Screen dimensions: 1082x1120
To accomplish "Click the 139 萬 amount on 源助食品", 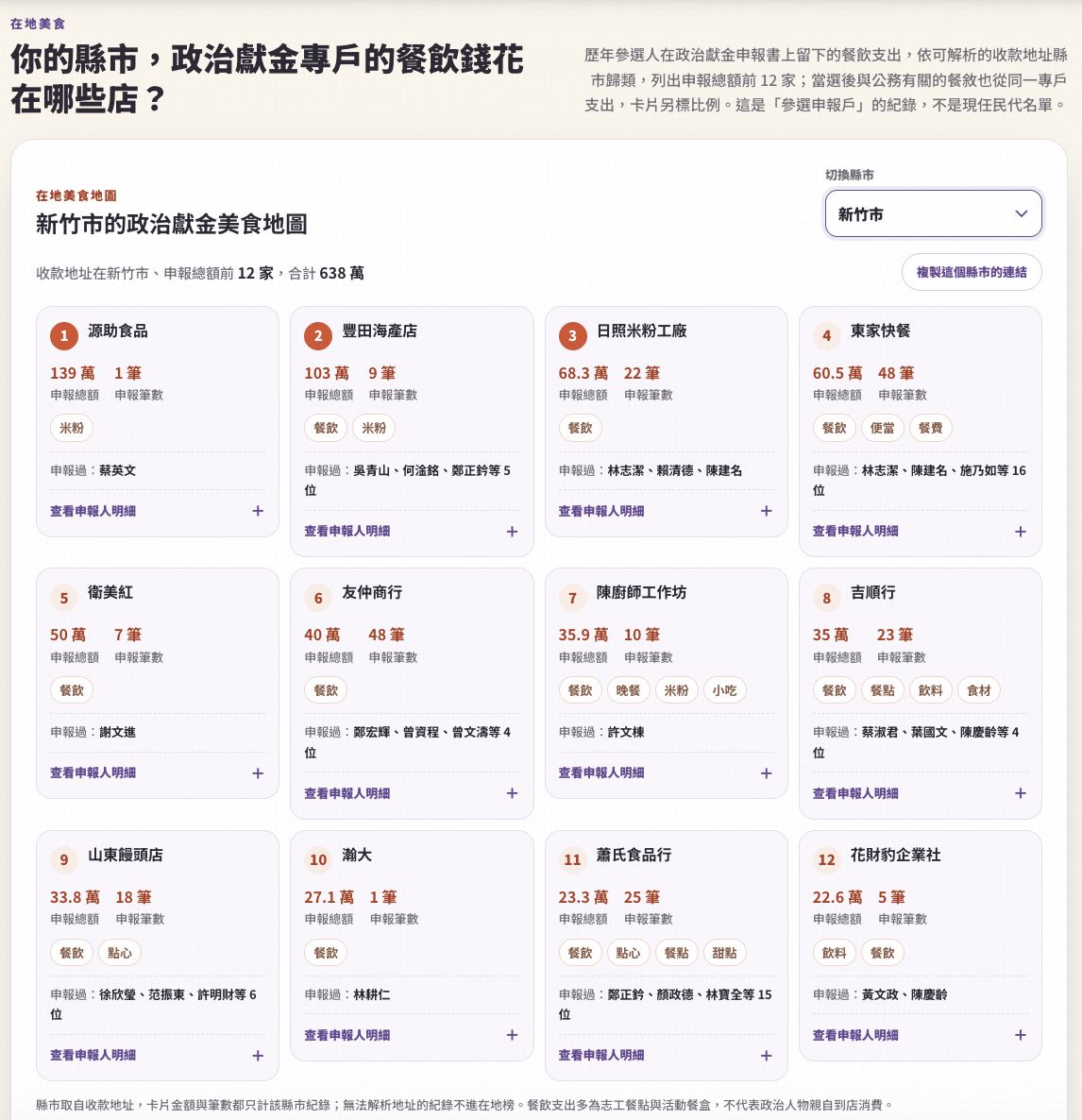I will pyautogui.click(x=72, y=373).
